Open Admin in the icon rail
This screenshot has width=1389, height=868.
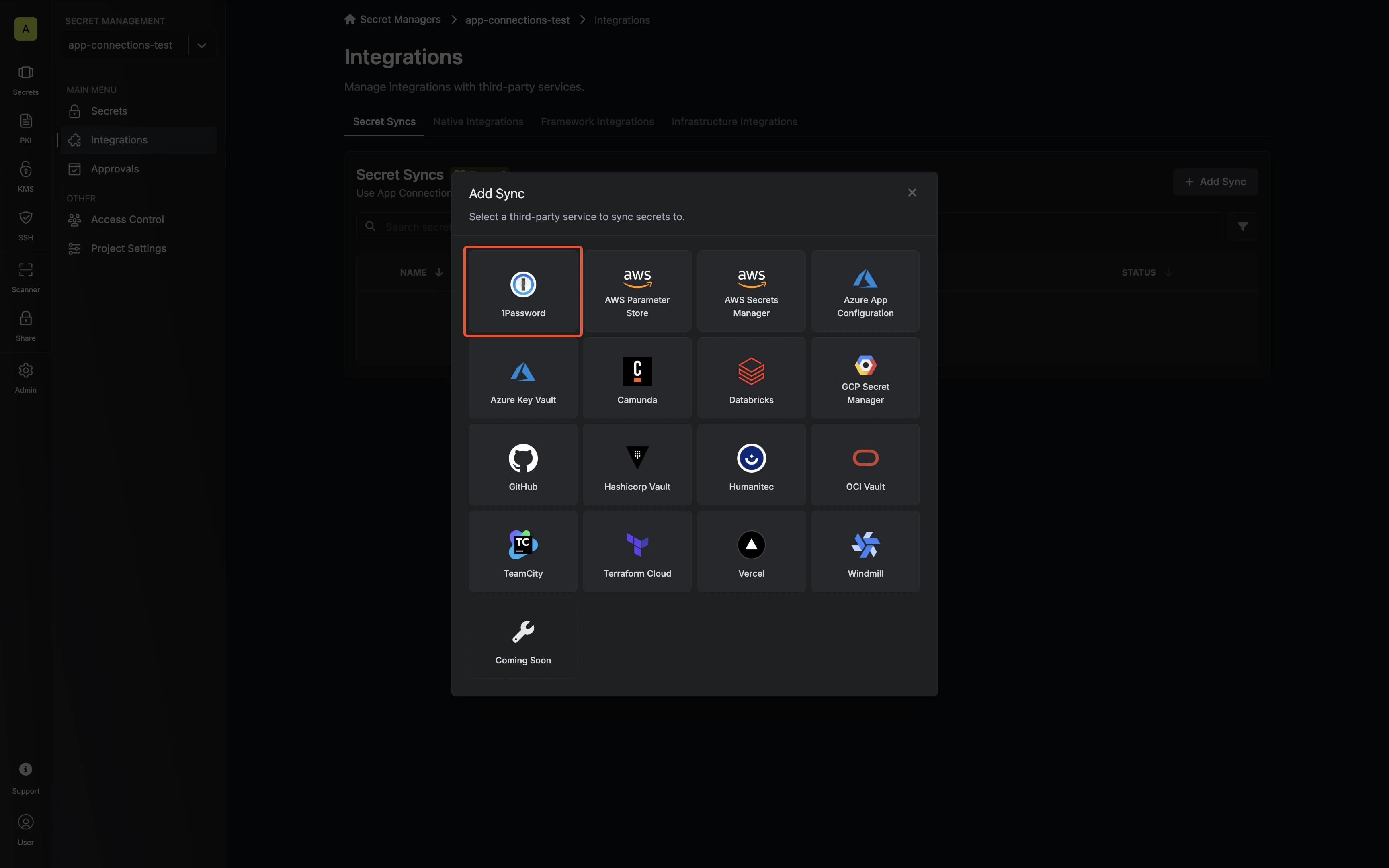(x=26, y=378)
